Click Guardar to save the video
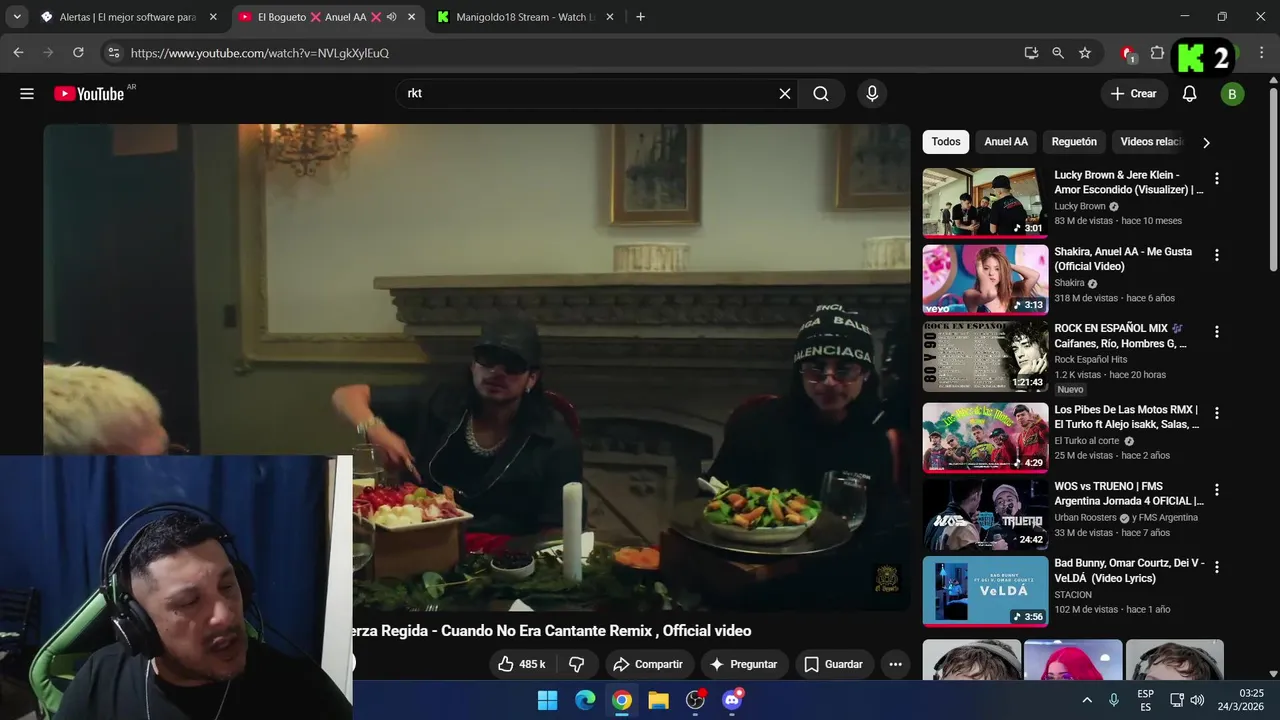The image size is (1280, 720). click(x=833, y=664)
